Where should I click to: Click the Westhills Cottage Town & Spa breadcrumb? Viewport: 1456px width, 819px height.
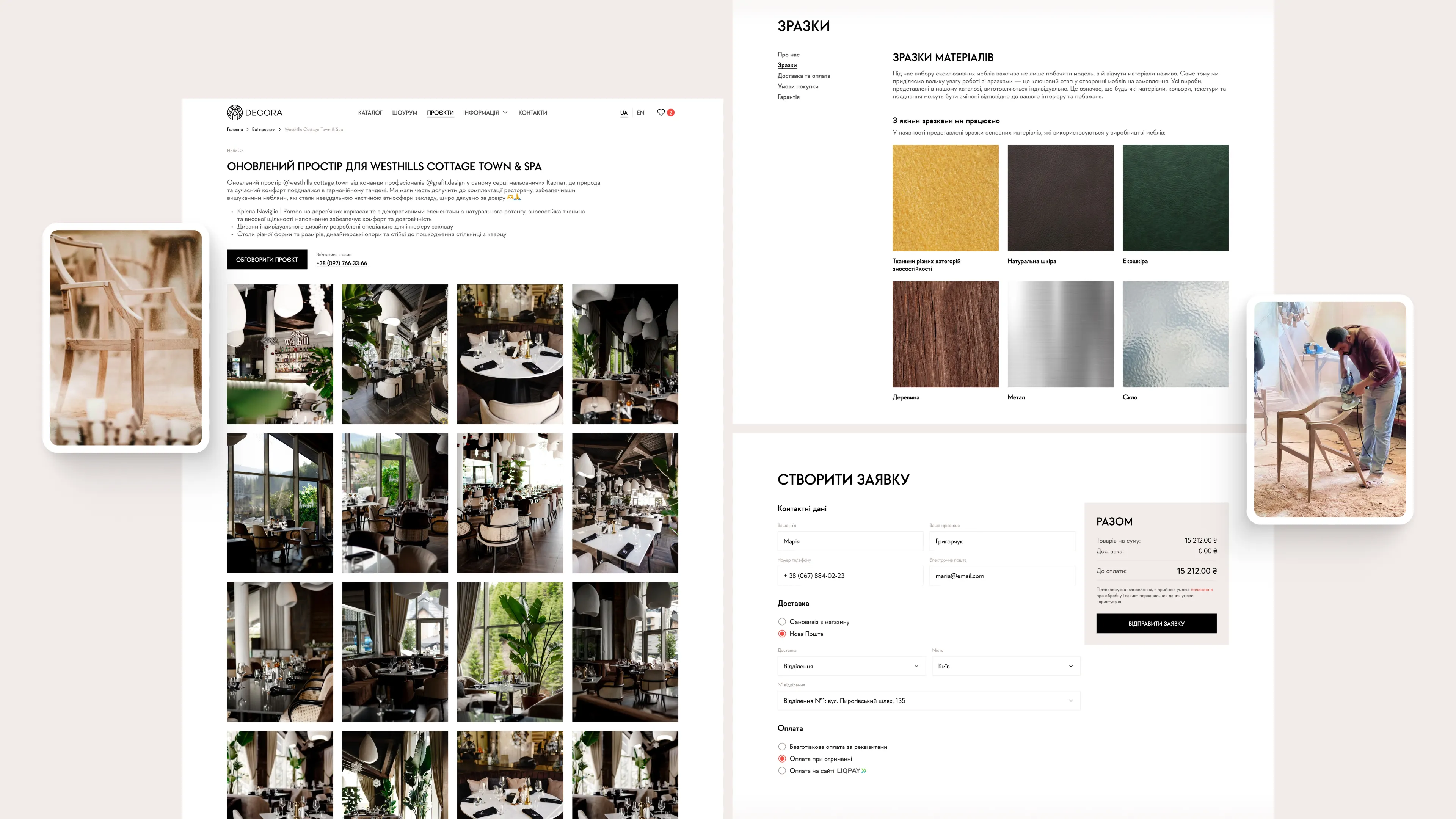coord(314,129)
